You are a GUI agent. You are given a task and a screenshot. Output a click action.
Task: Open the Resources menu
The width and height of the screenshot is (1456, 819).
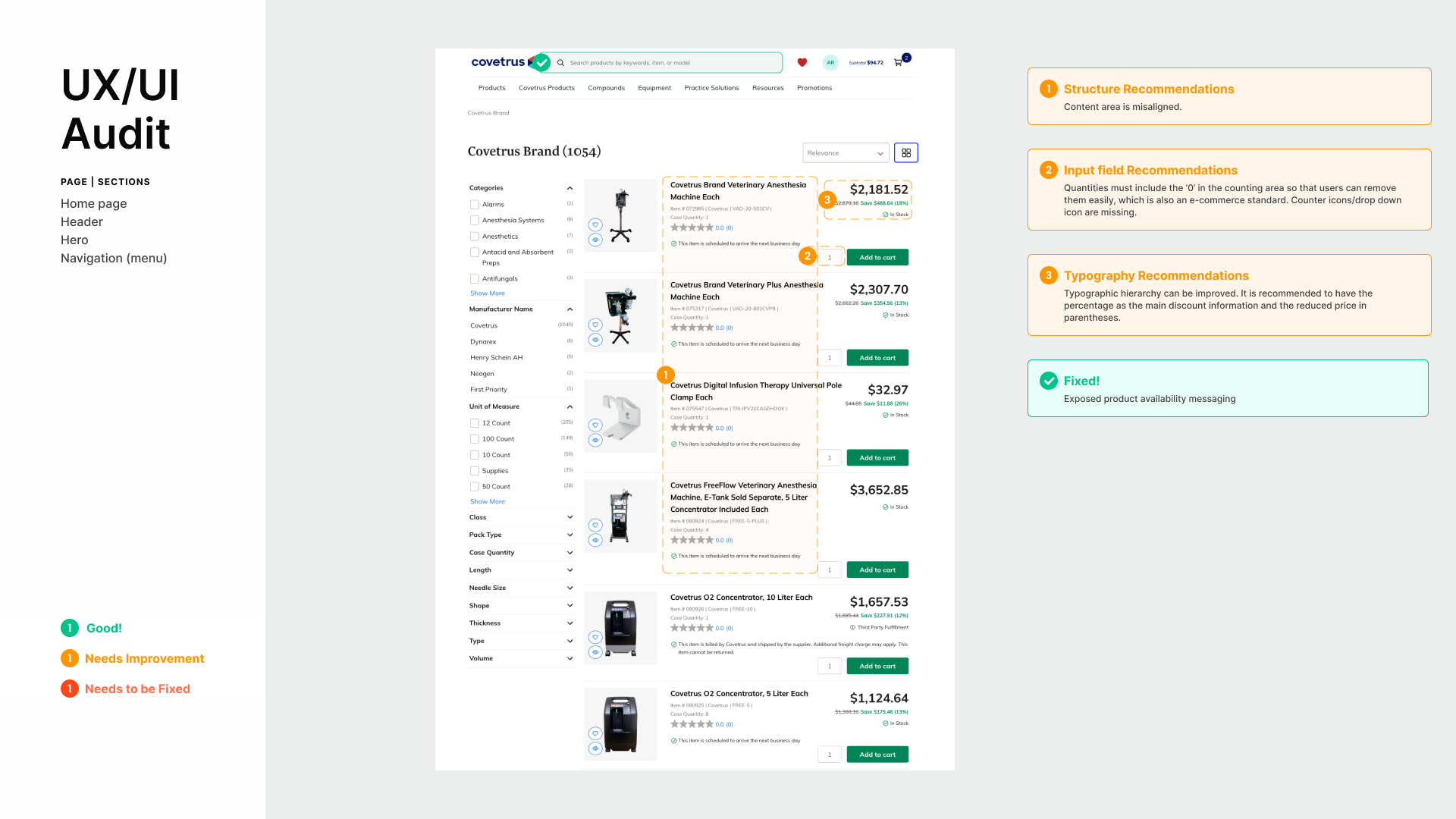768,88
